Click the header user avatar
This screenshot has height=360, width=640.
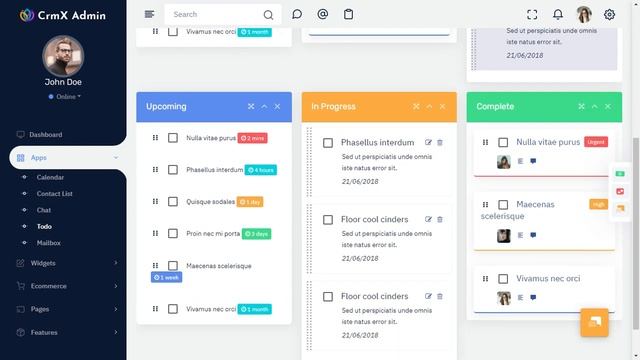point(584,15)
